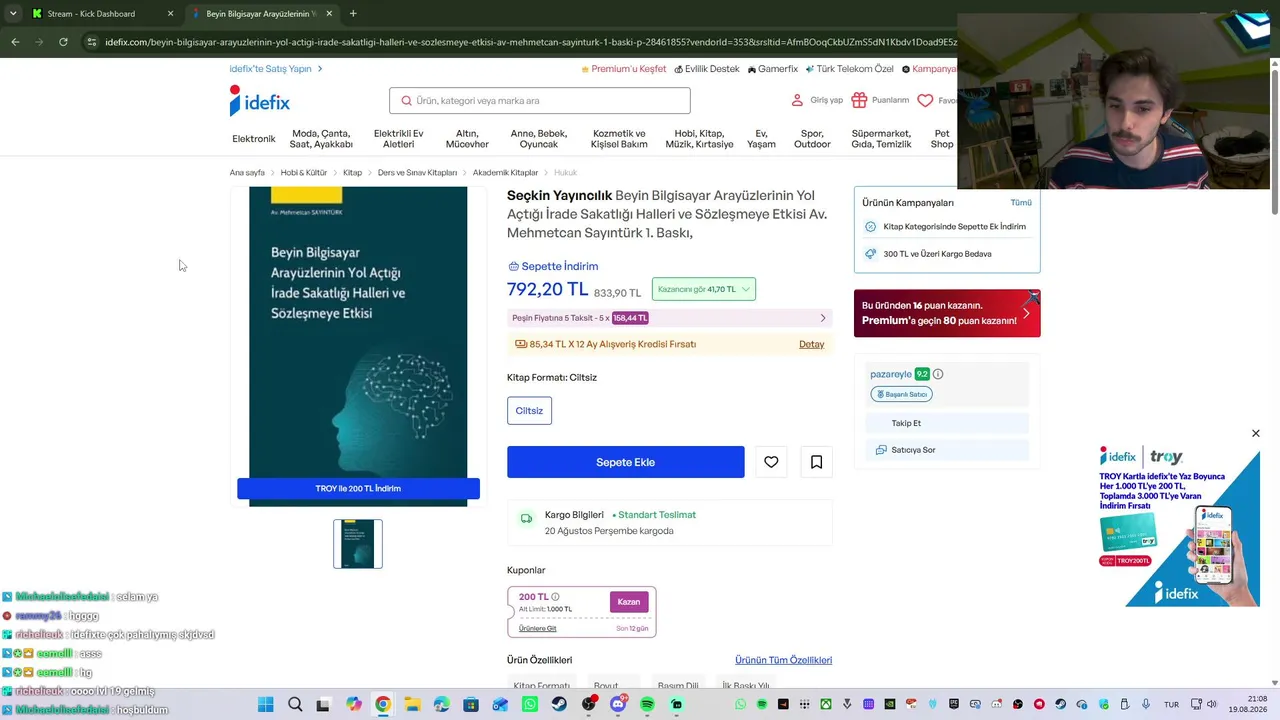Open Microsoft Edge from the taskbar
The image size is (1280, 720).
(441, 705)
